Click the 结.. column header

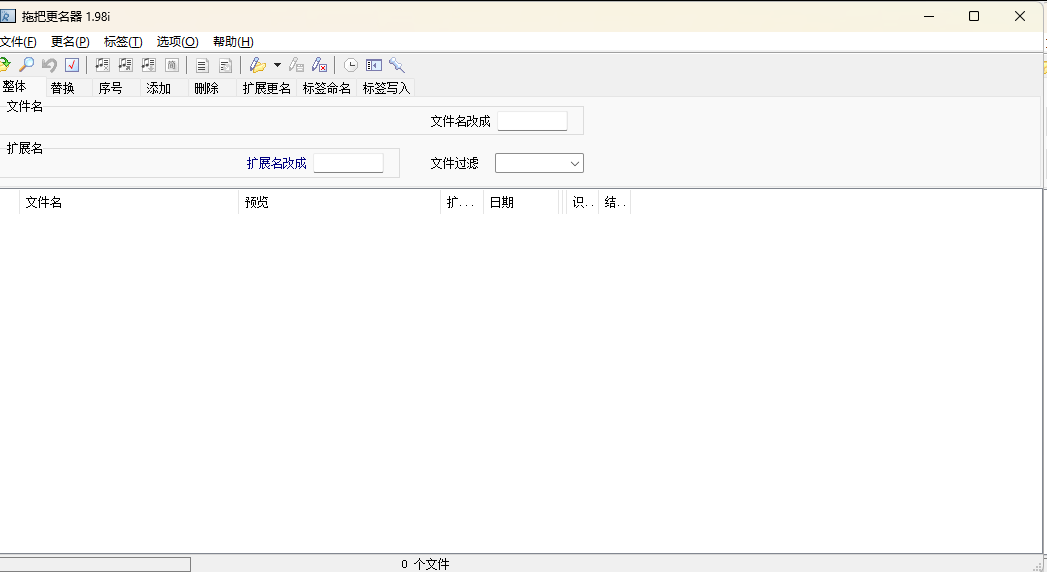[x=614, y=202]
